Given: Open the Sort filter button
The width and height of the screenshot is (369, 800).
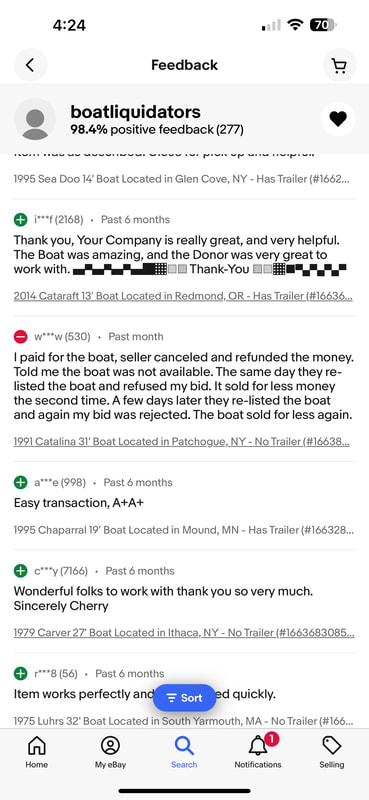Looking at the screenshot, I should 184,697.
